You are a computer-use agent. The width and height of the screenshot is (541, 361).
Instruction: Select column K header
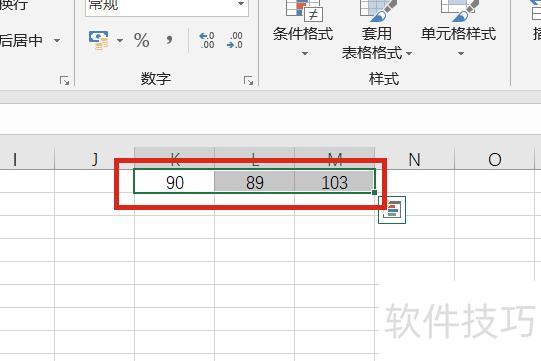174,158
